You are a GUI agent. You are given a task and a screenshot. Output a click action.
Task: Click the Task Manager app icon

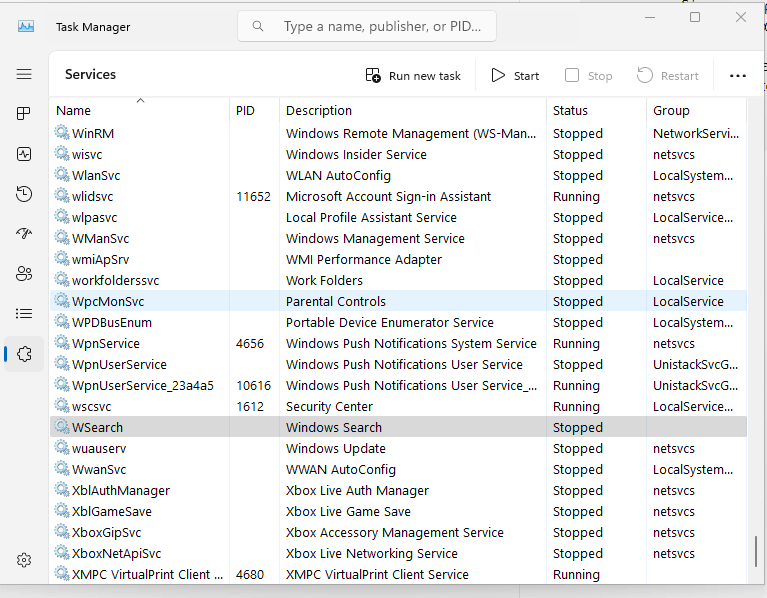(26, 26)
